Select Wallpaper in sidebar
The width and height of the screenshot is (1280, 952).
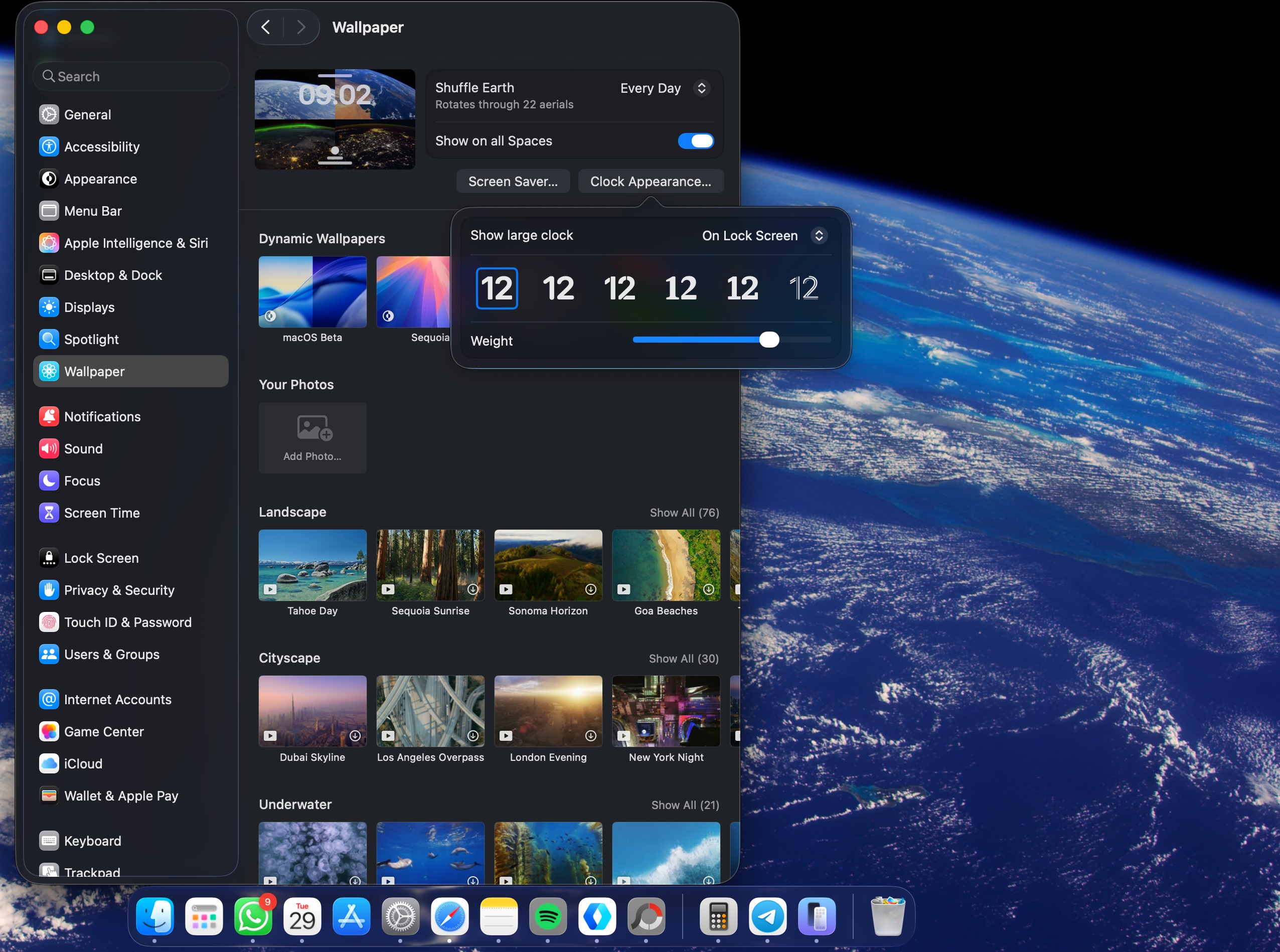[x=131, y=372]
